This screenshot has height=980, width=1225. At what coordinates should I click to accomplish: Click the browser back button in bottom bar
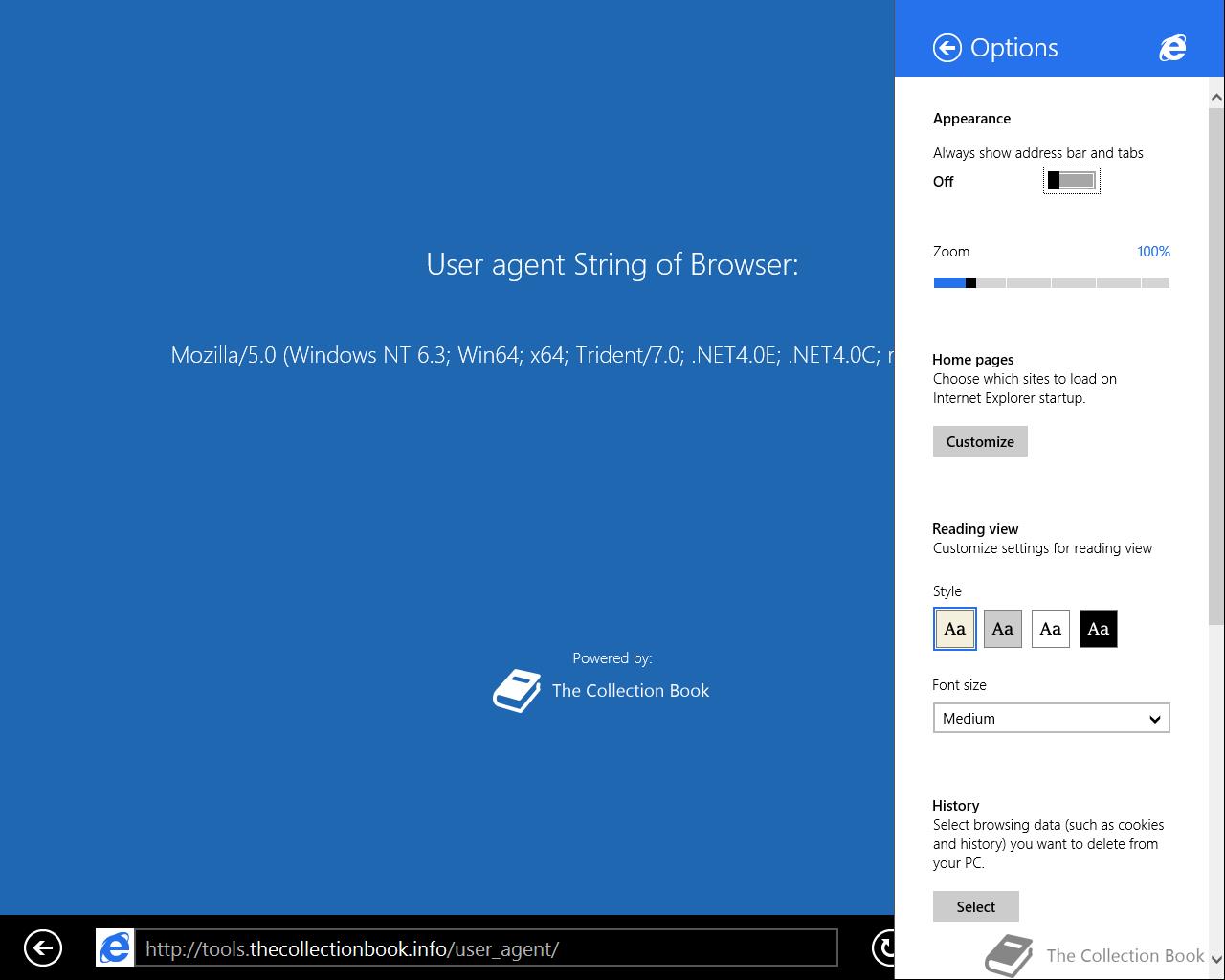43,948
